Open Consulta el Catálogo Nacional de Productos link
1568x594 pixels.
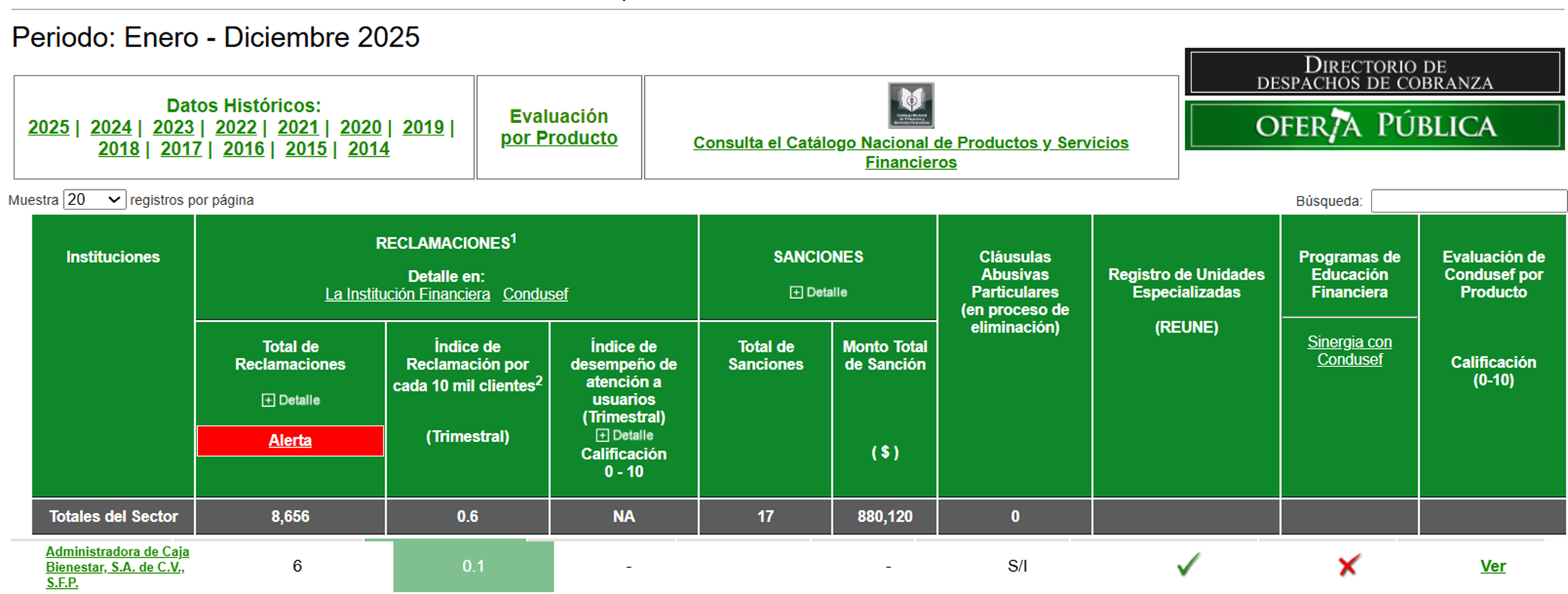(911, 152)
